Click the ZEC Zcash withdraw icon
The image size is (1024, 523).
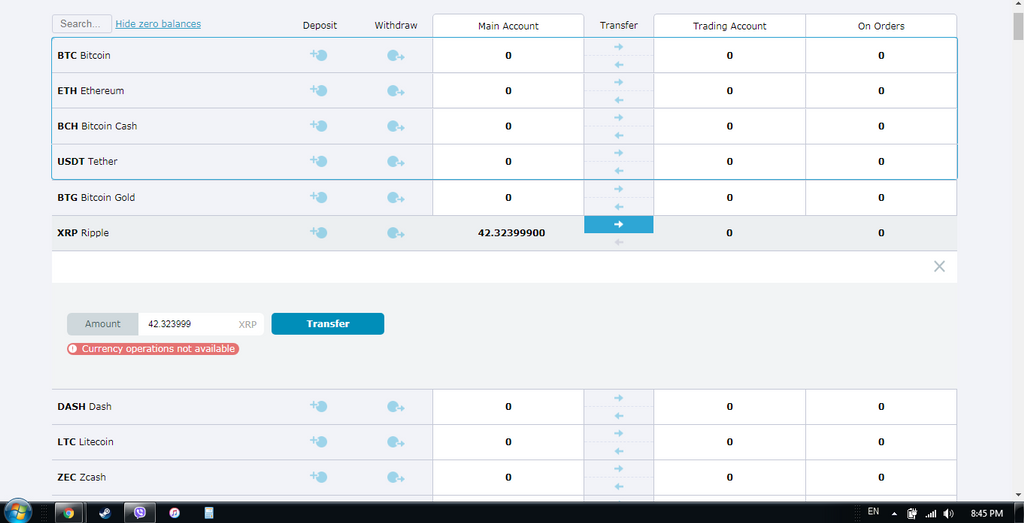tap(395, 477)
